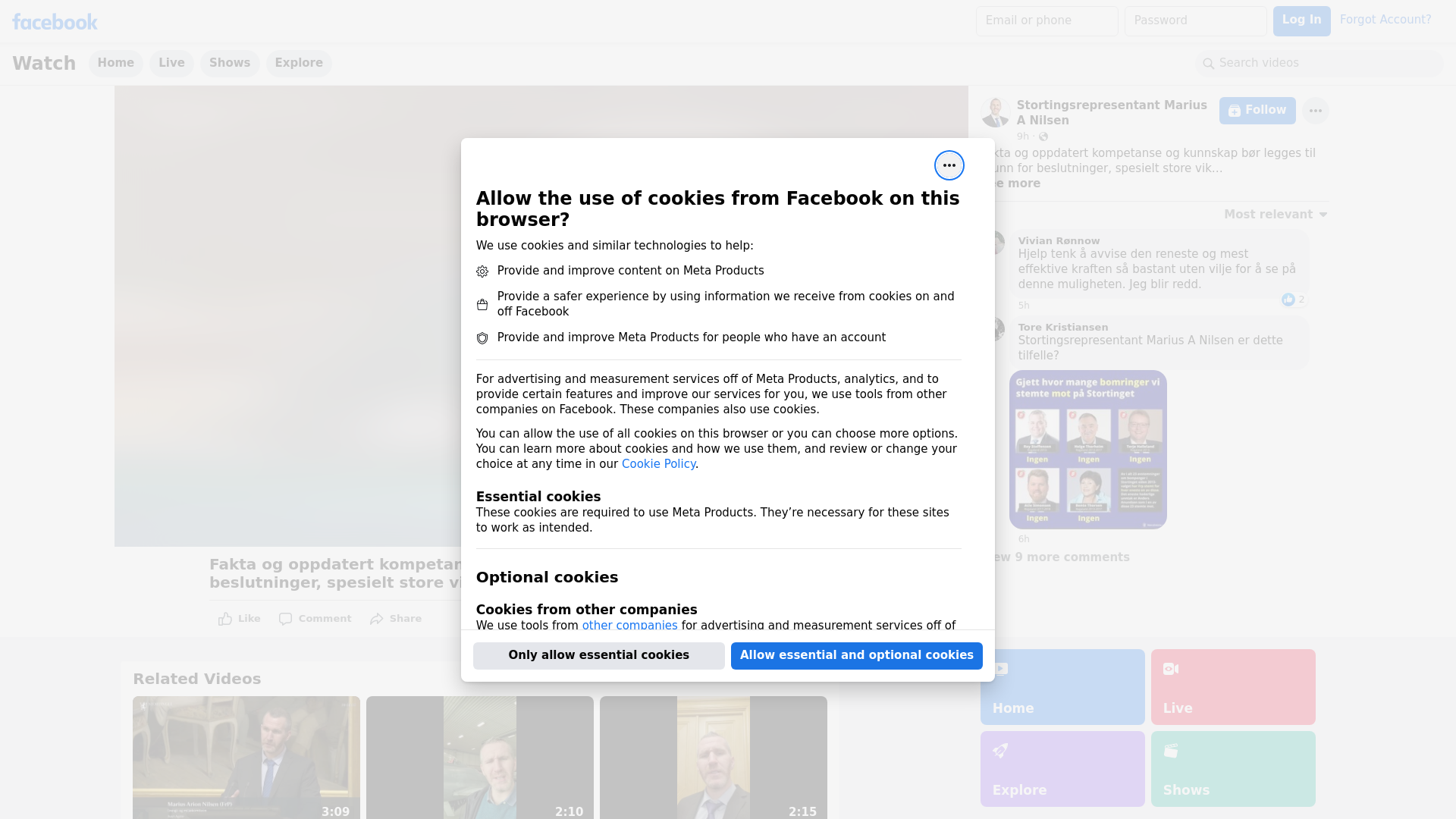This screenshot has width=1456, height=819.
Task: Open the post options three-dot menu
Action: click(x=1315, y=111)
